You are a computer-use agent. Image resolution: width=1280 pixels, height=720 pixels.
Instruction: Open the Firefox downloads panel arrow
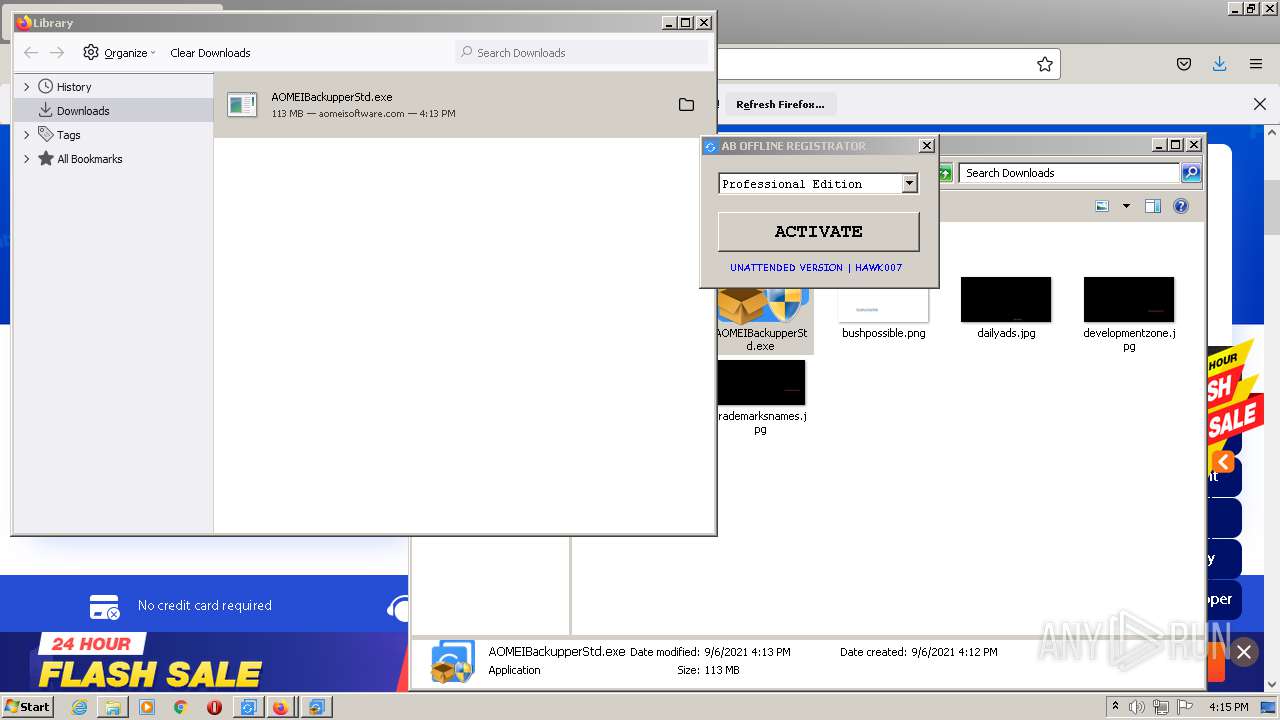pos(1219,64)
